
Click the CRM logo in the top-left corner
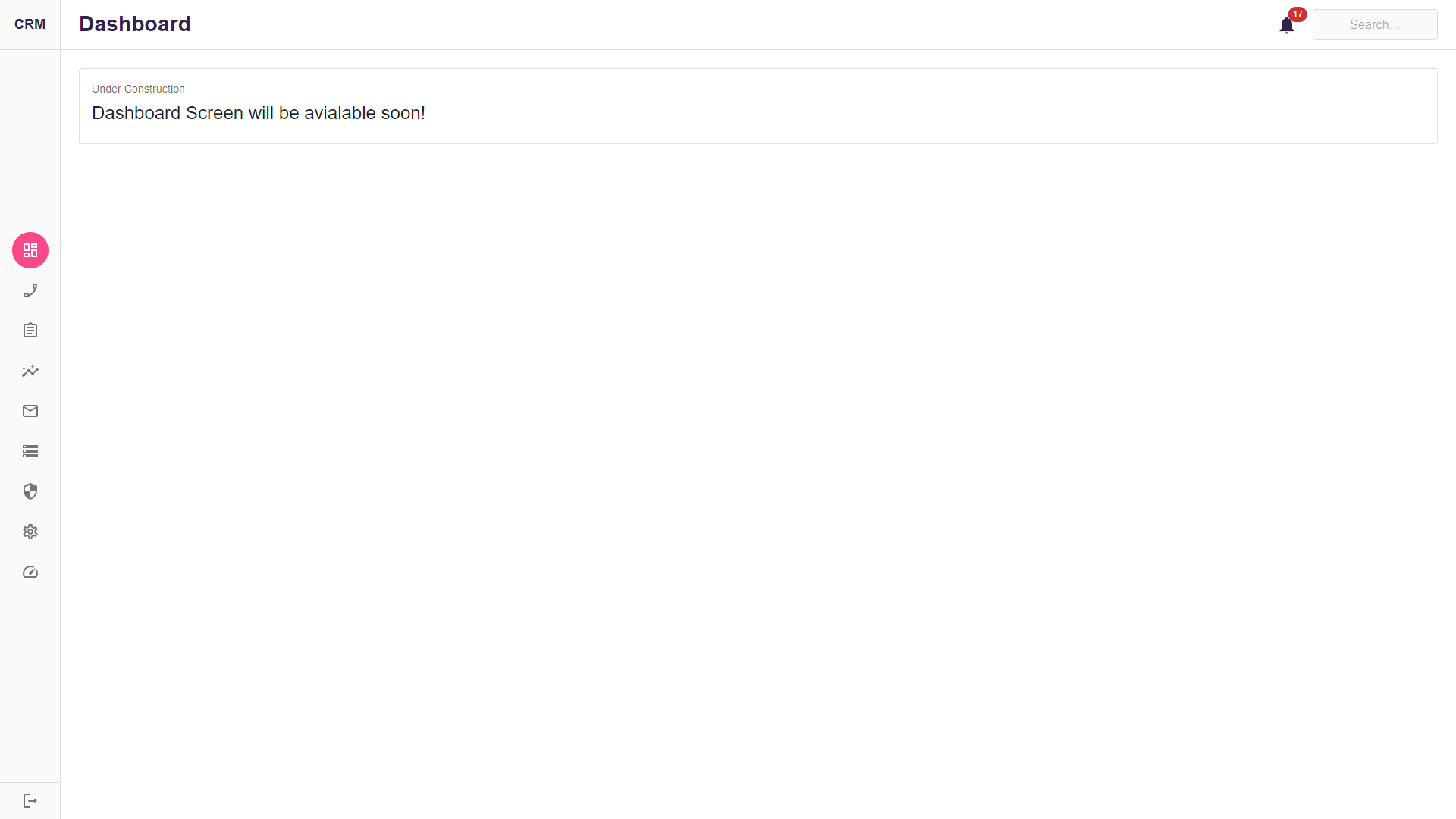30,24
